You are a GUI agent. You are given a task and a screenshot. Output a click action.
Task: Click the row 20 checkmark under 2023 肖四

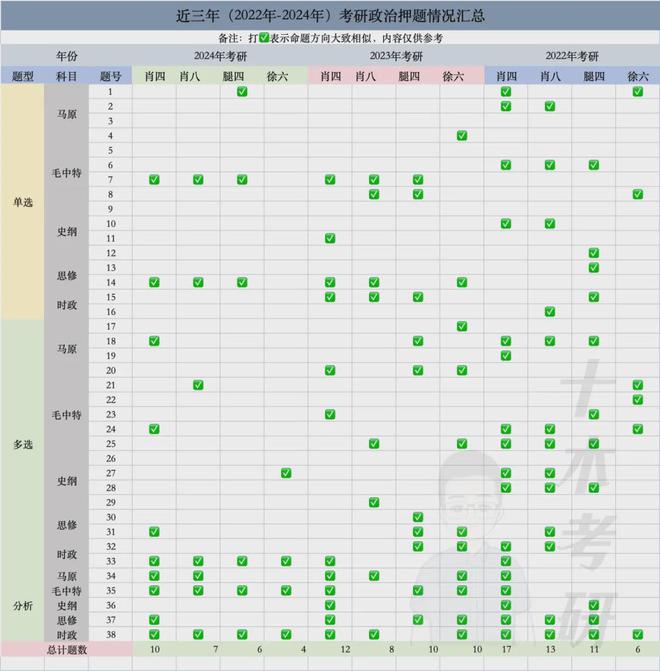click(x=330, y=370)
